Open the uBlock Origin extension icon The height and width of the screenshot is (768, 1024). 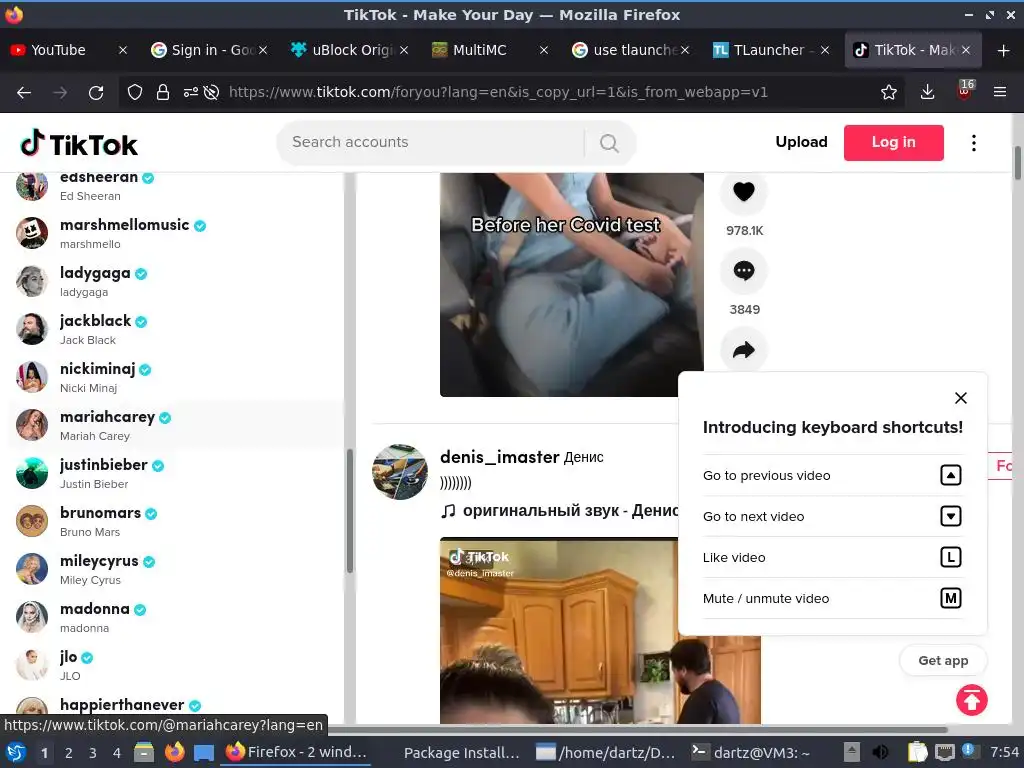coord(965,90)
